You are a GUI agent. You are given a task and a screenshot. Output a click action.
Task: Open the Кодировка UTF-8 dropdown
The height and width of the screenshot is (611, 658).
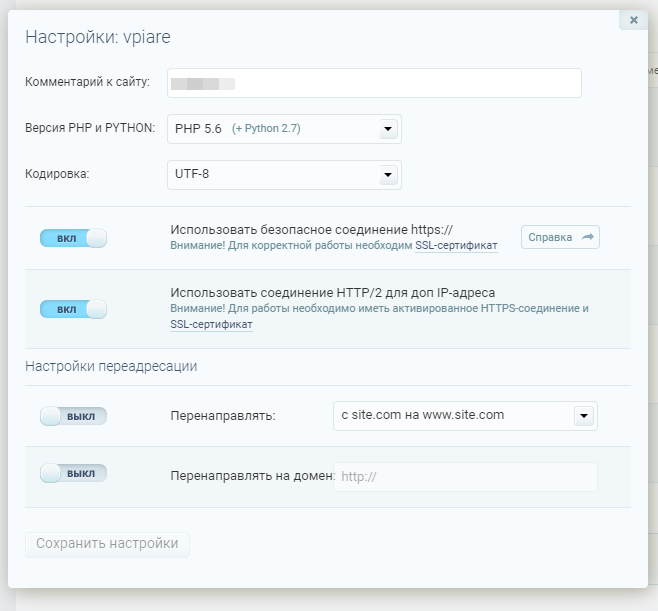(x=283, y=175)
